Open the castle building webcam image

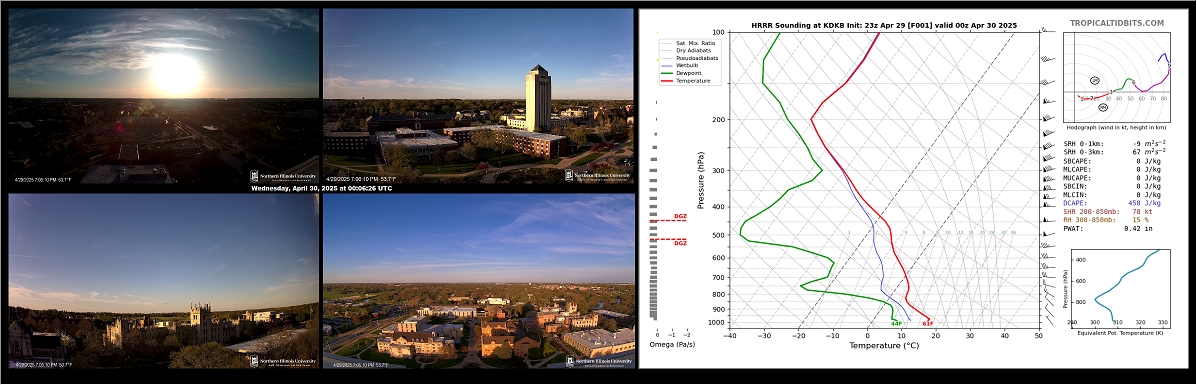coord(163,281)
